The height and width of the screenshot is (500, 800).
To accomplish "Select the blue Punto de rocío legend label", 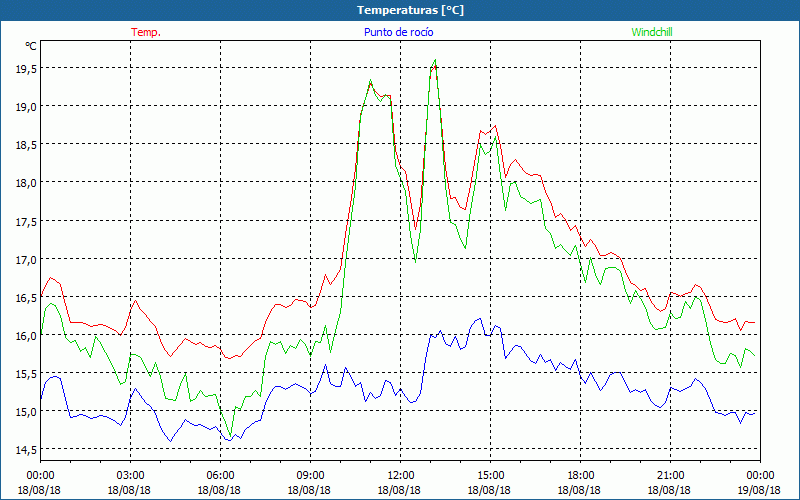I will click(398, 32).
